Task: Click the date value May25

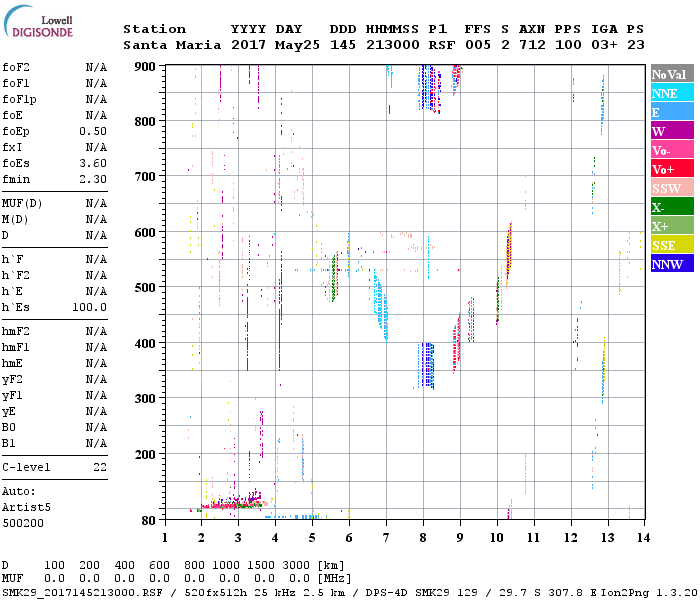Action: [297, 45]
